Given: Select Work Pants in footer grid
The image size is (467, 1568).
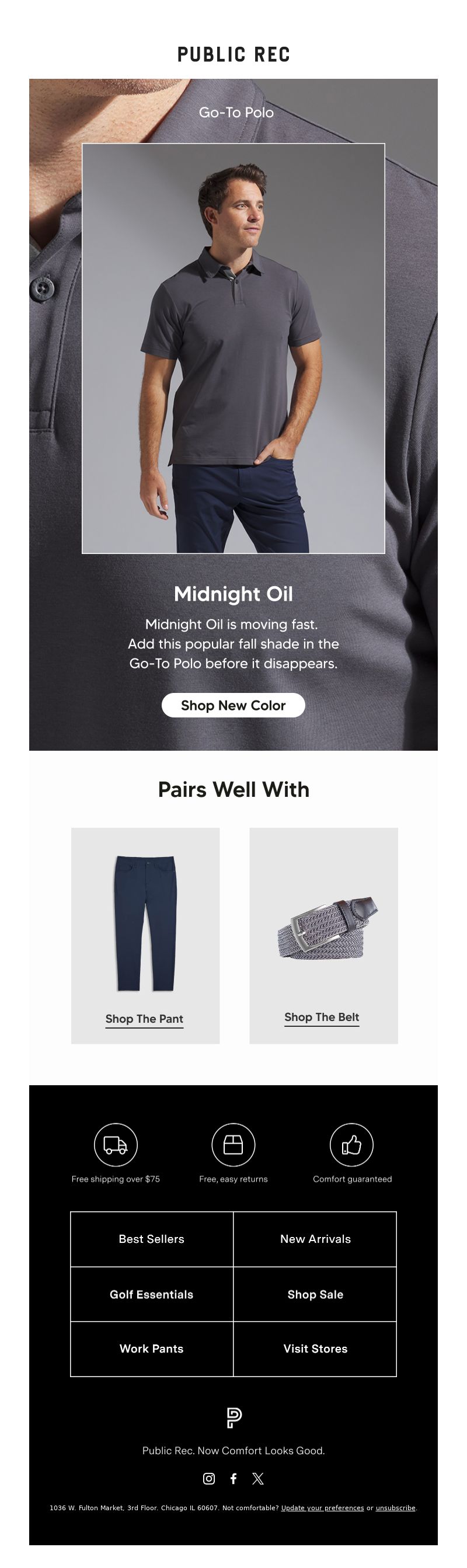Looking at the screenshot, I should pyautogui.click(x=152, y=1349).
